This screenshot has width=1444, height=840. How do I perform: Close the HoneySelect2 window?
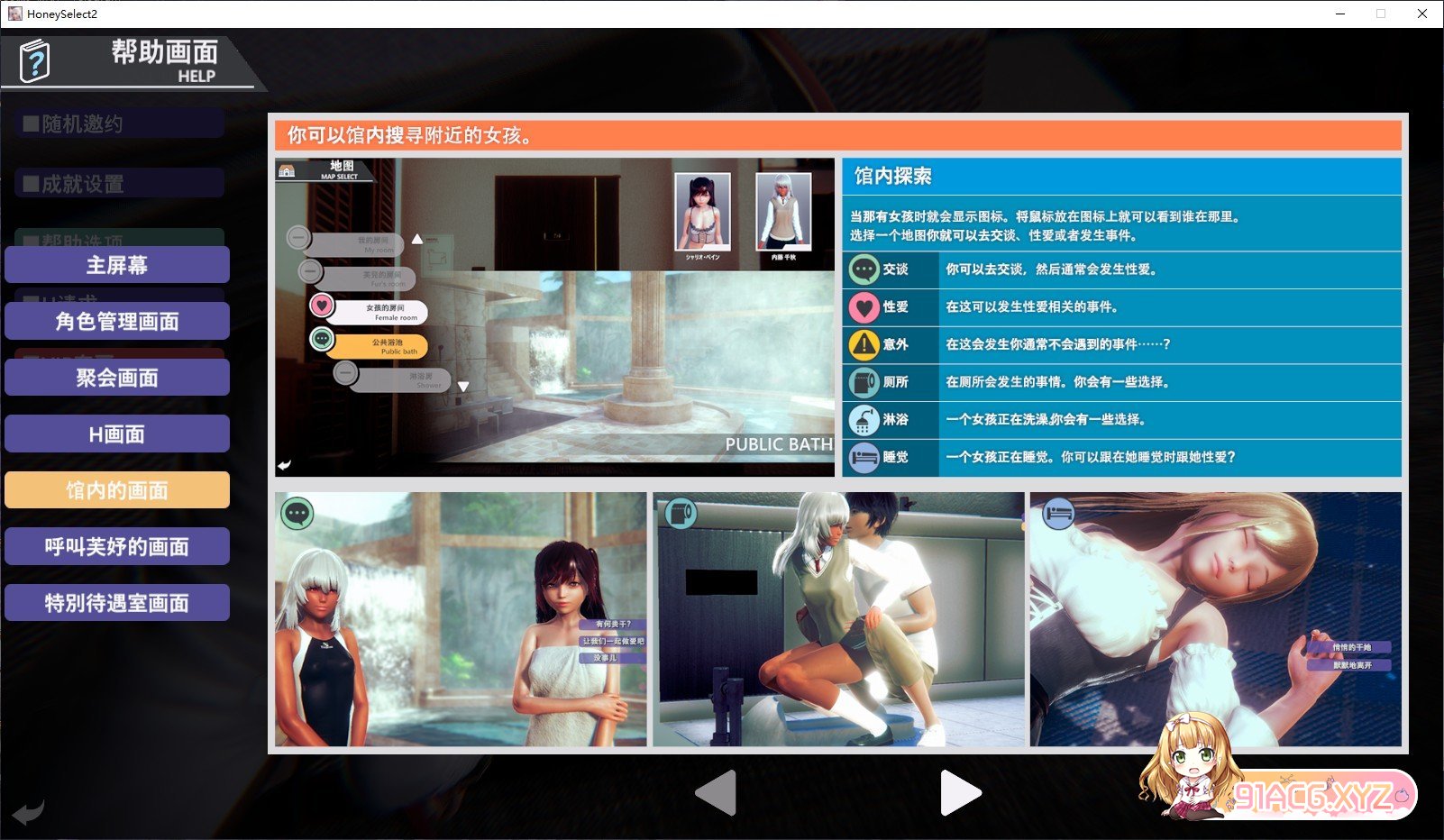(1422, 14)
